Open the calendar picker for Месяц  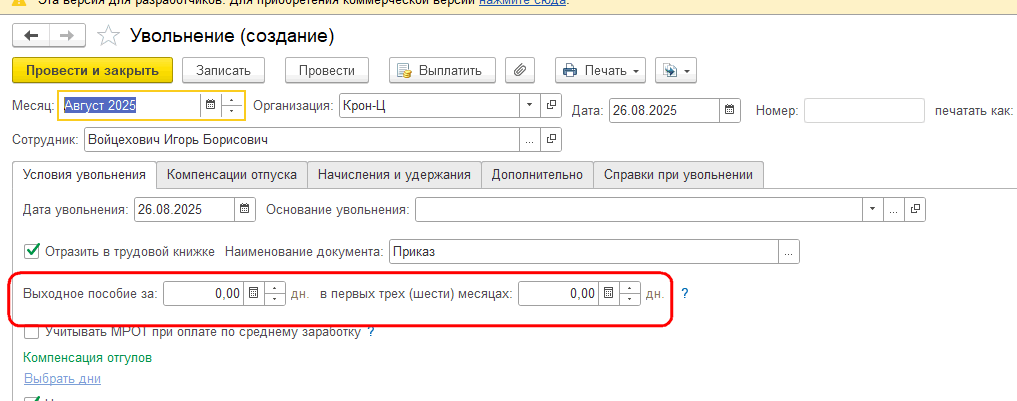coord(210,105)
